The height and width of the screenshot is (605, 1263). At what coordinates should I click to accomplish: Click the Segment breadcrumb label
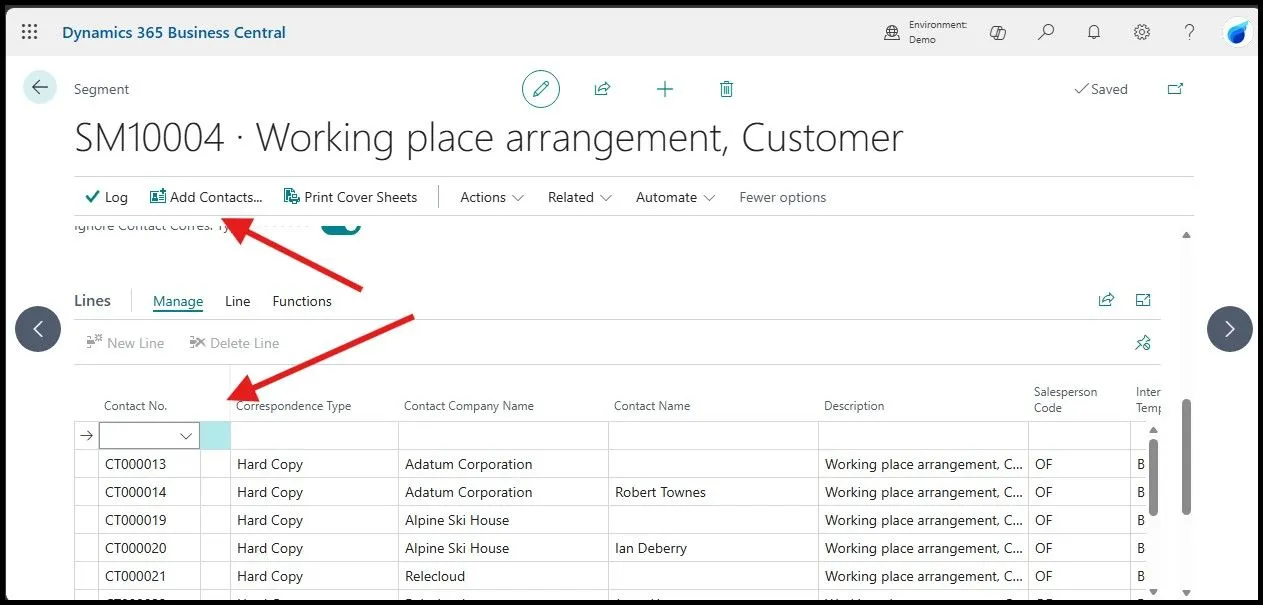point(101,89)
